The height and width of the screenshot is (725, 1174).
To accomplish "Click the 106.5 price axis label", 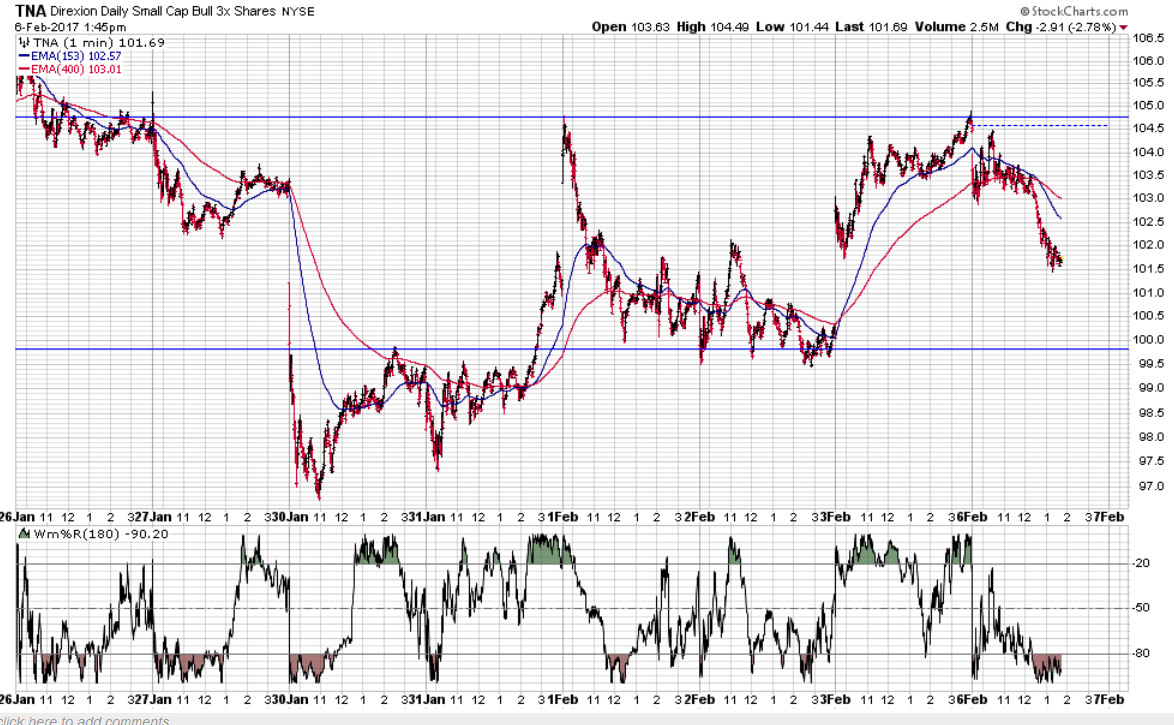I will 1149,38.
